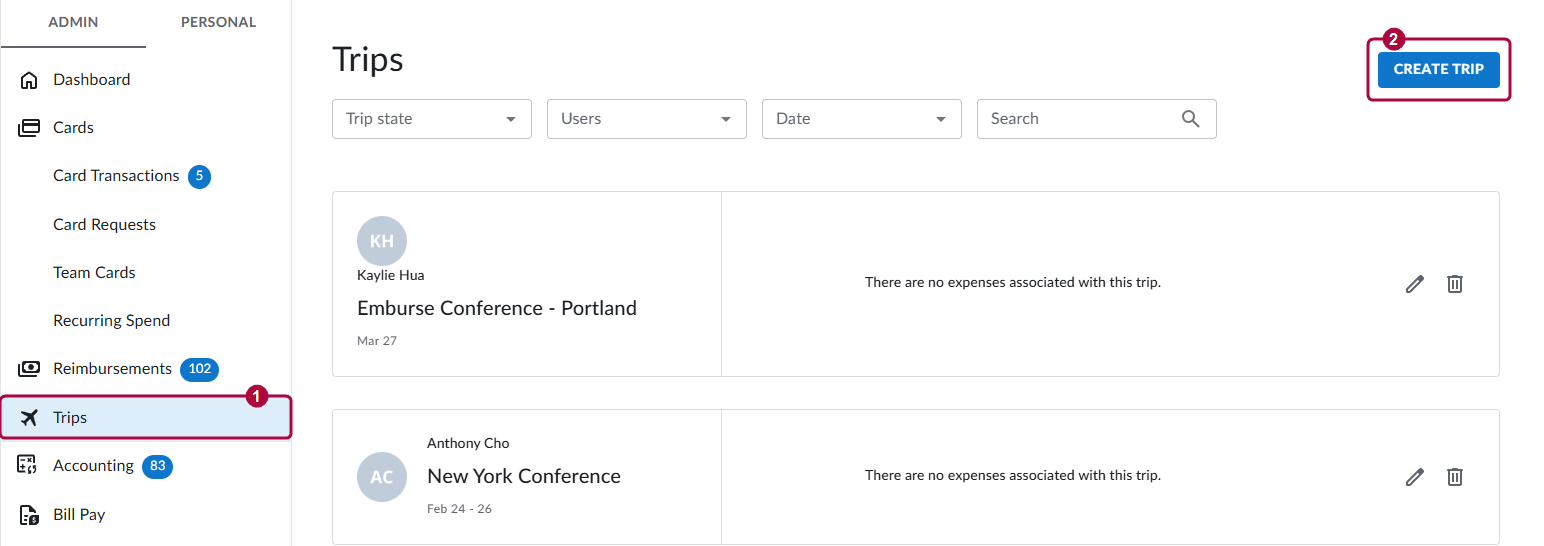Delete the New York Conference trip
The width and height of the screenshot is (1544, 546).
1455,477
